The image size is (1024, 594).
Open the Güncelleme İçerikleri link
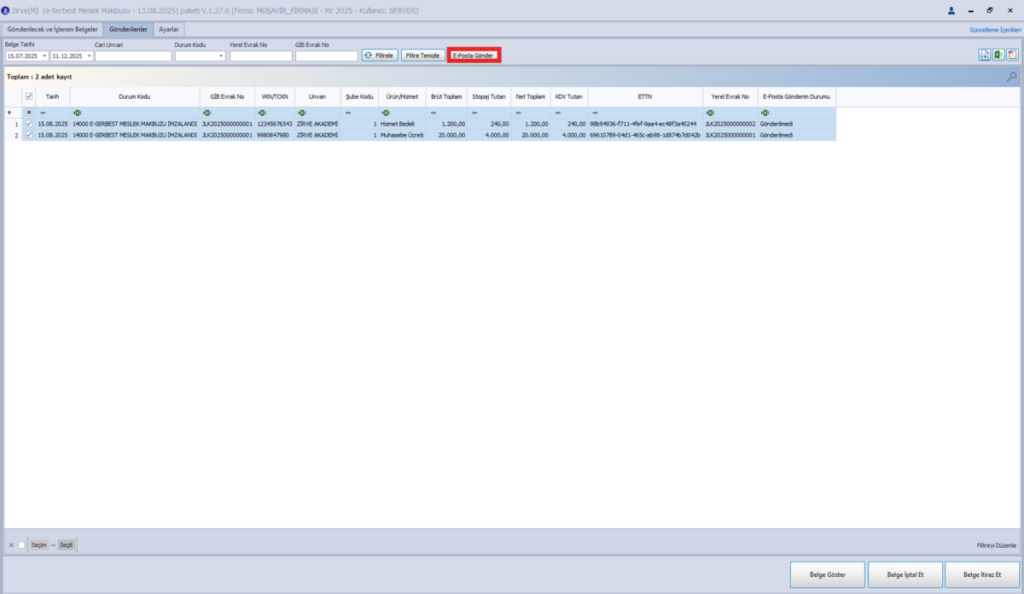coord(995,30)
